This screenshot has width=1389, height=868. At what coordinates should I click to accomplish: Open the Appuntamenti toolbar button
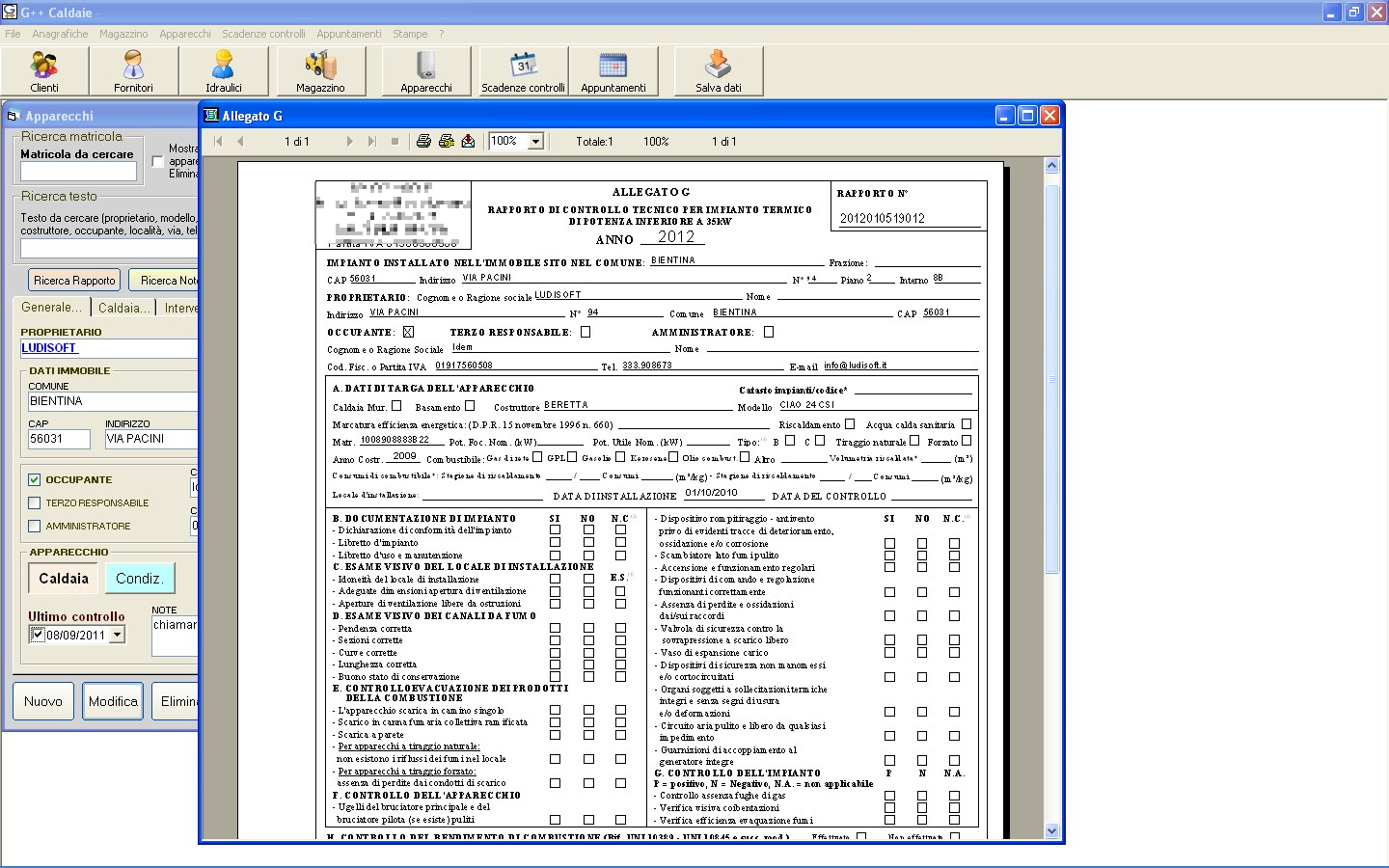pos(613,71)
